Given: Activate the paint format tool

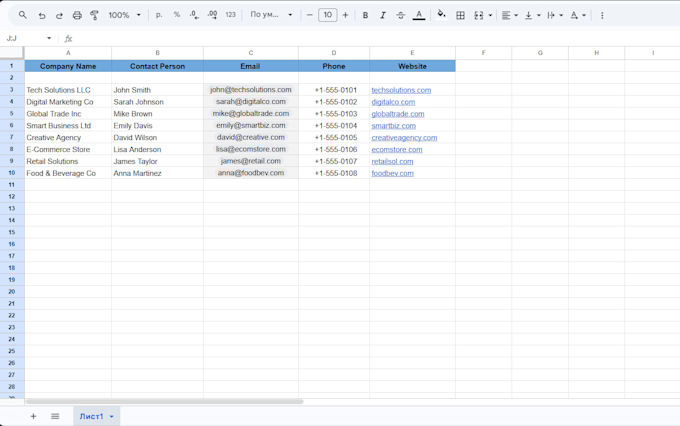Looking at the screenshot, I should tap(94, 15).
